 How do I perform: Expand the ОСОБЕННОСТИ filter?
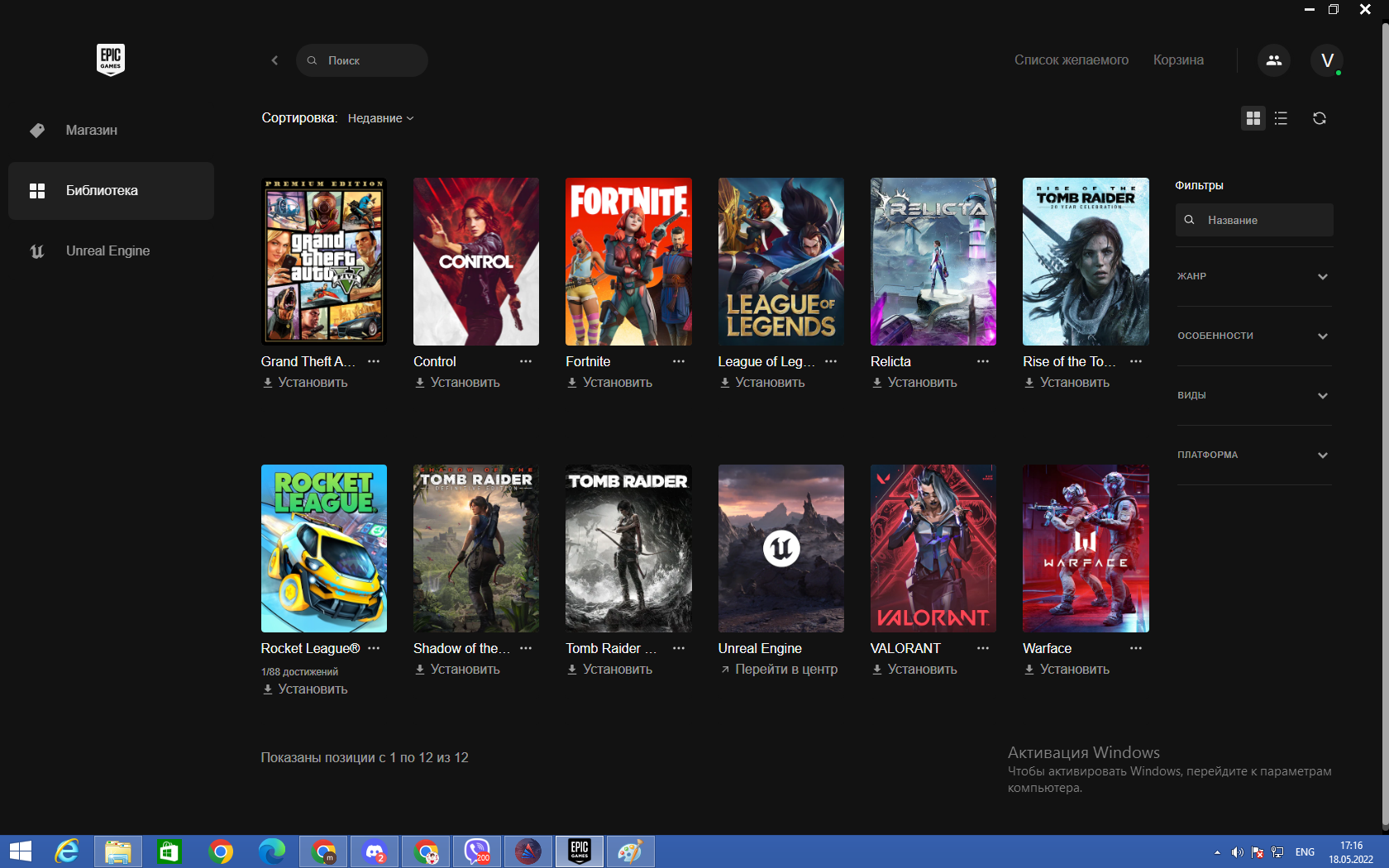(x=1253, y=336)
